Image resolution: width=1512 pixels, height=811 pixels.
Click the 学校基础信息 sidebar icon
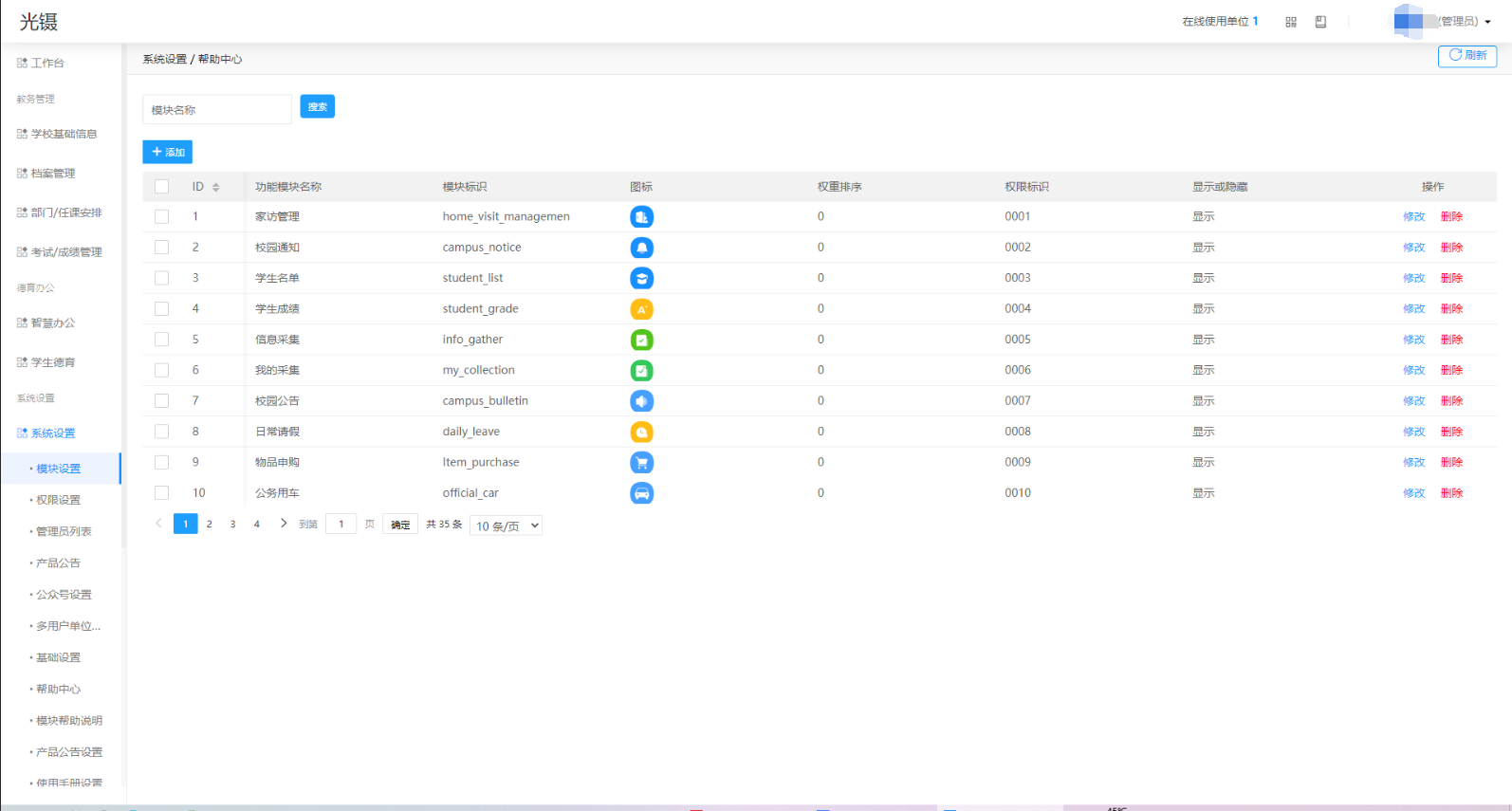pos(22,134)
